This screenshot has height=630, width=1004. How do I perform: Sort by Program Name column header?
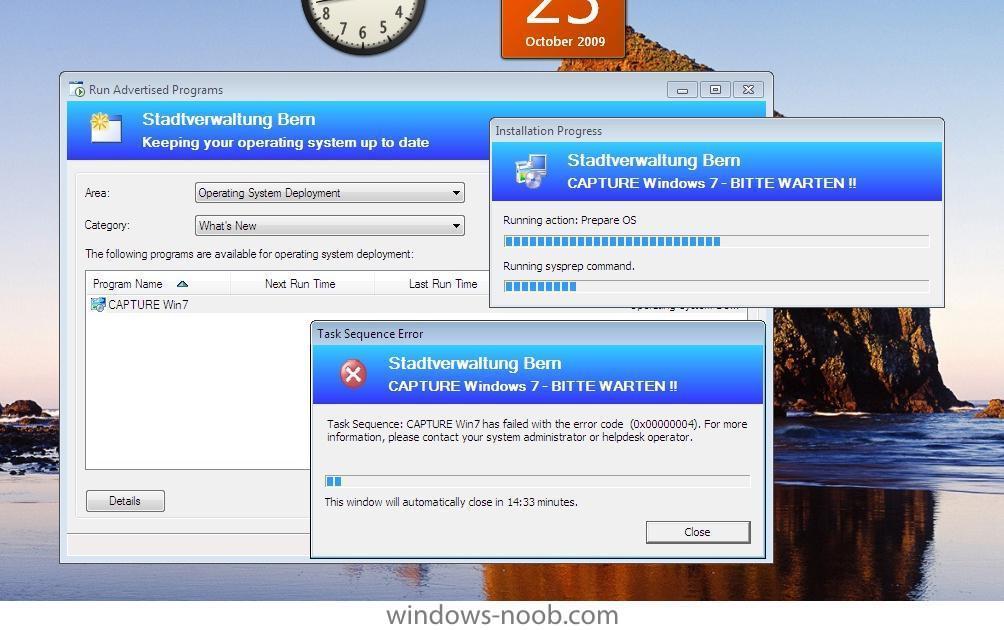point(158,284)
